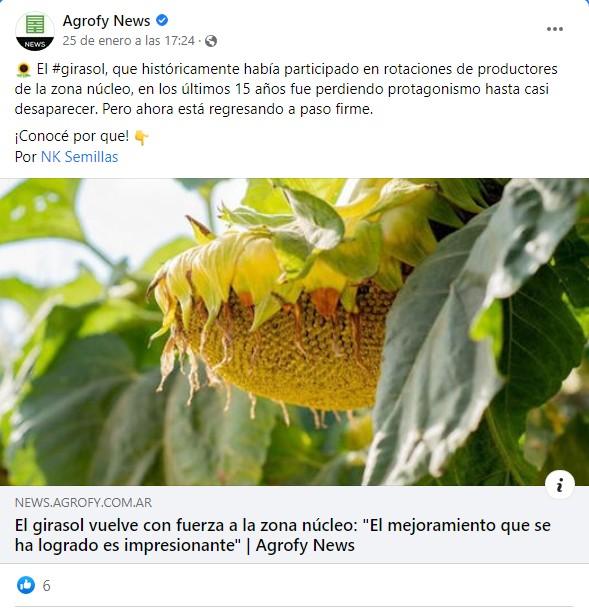The height and width of the screenshot is (611, 589).
Task: Click the blue verified badge
Action: tap(162, 20)
